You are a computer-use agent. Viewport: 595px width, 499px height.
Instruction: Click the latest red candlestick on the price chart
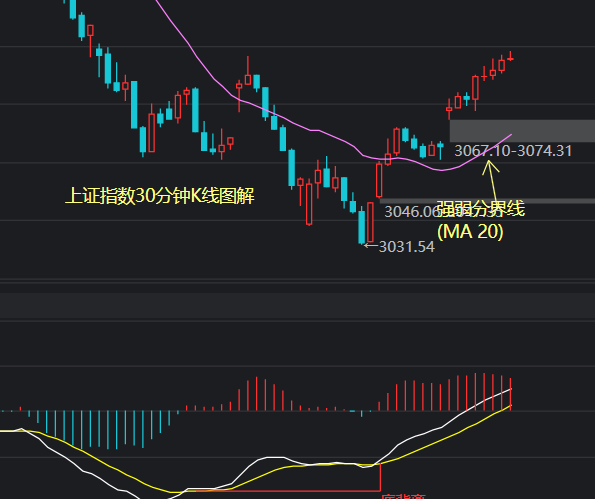[511, 57]
